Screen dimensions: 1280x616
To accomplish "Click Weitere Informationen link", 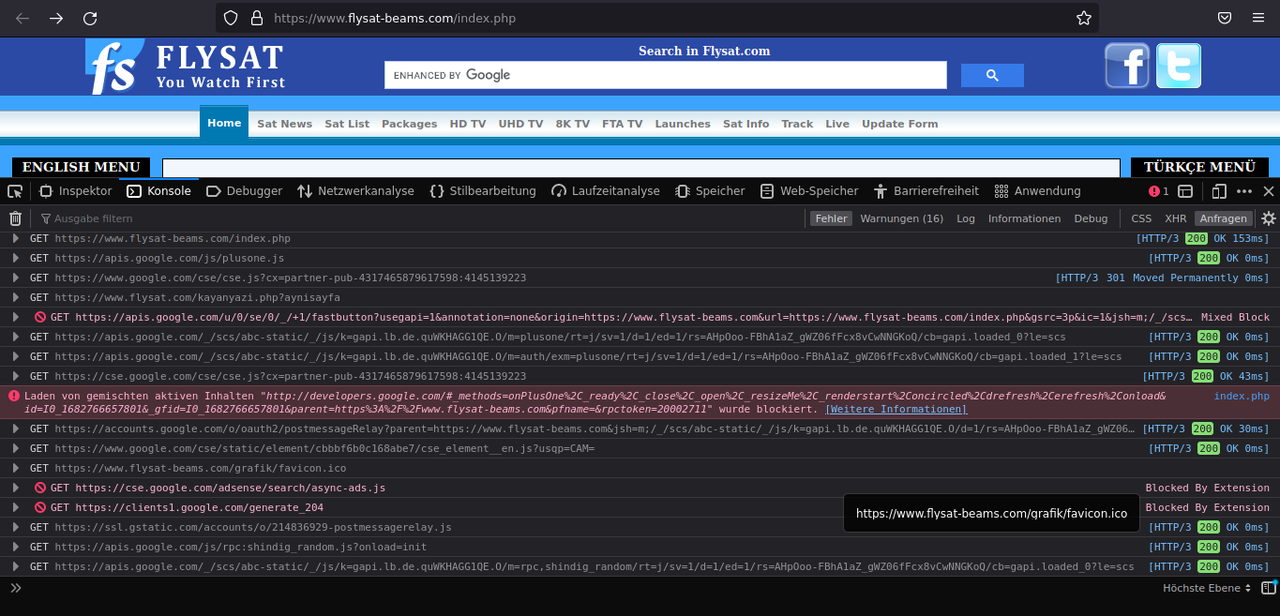I will click(896, 409).
